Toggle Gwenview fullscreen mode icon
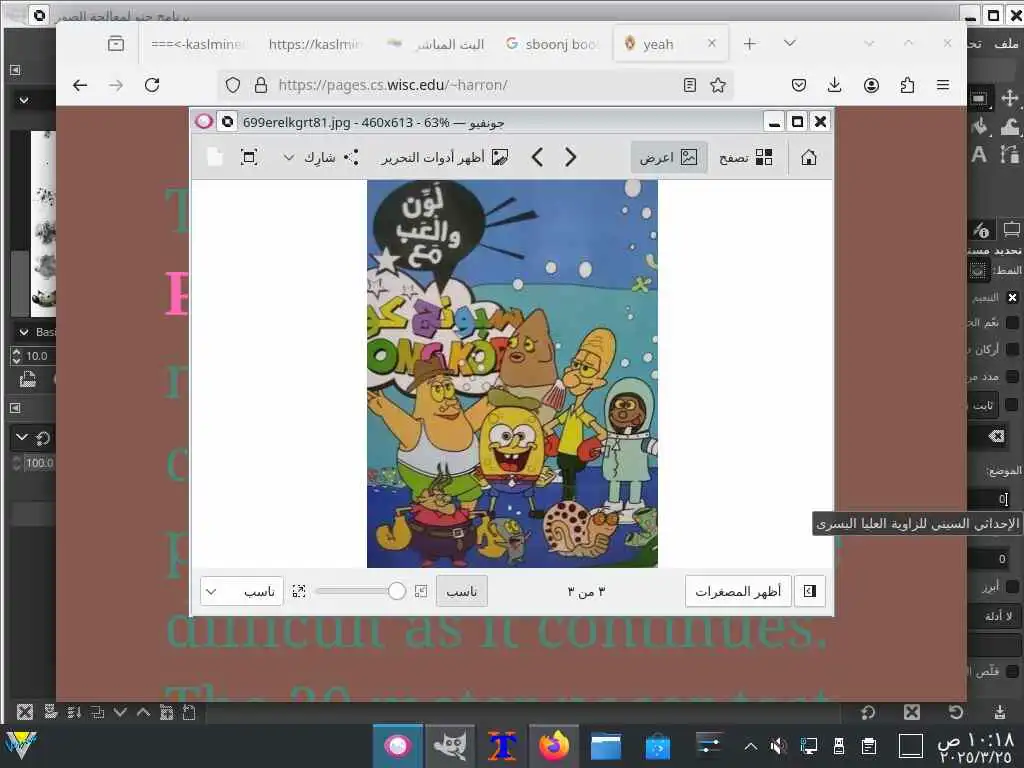Image resolution: width=1024 pixels, height=768 pixels. (x=249, y=157)
